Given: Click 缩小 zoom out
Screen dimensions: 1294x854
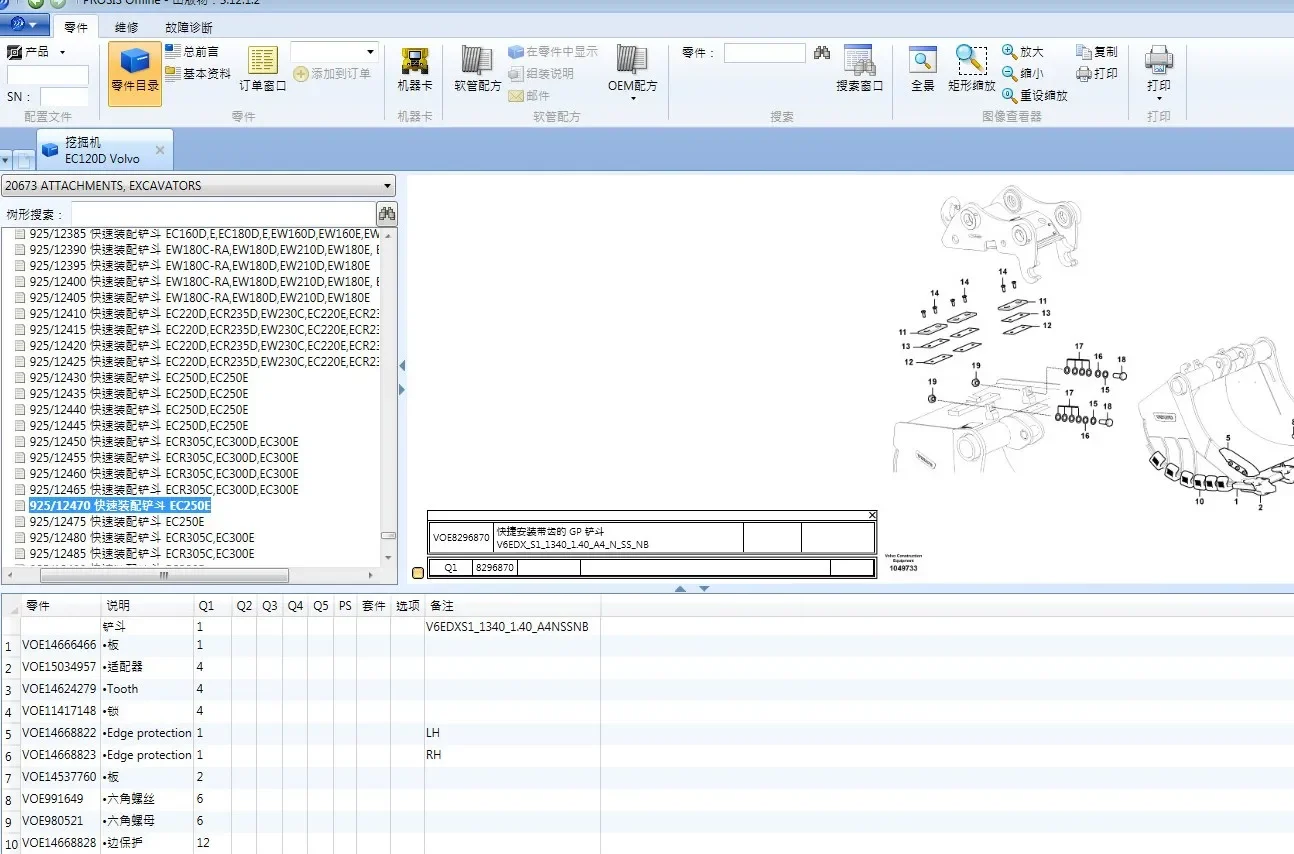Looking at the screenshot, I should (1023, 73).
